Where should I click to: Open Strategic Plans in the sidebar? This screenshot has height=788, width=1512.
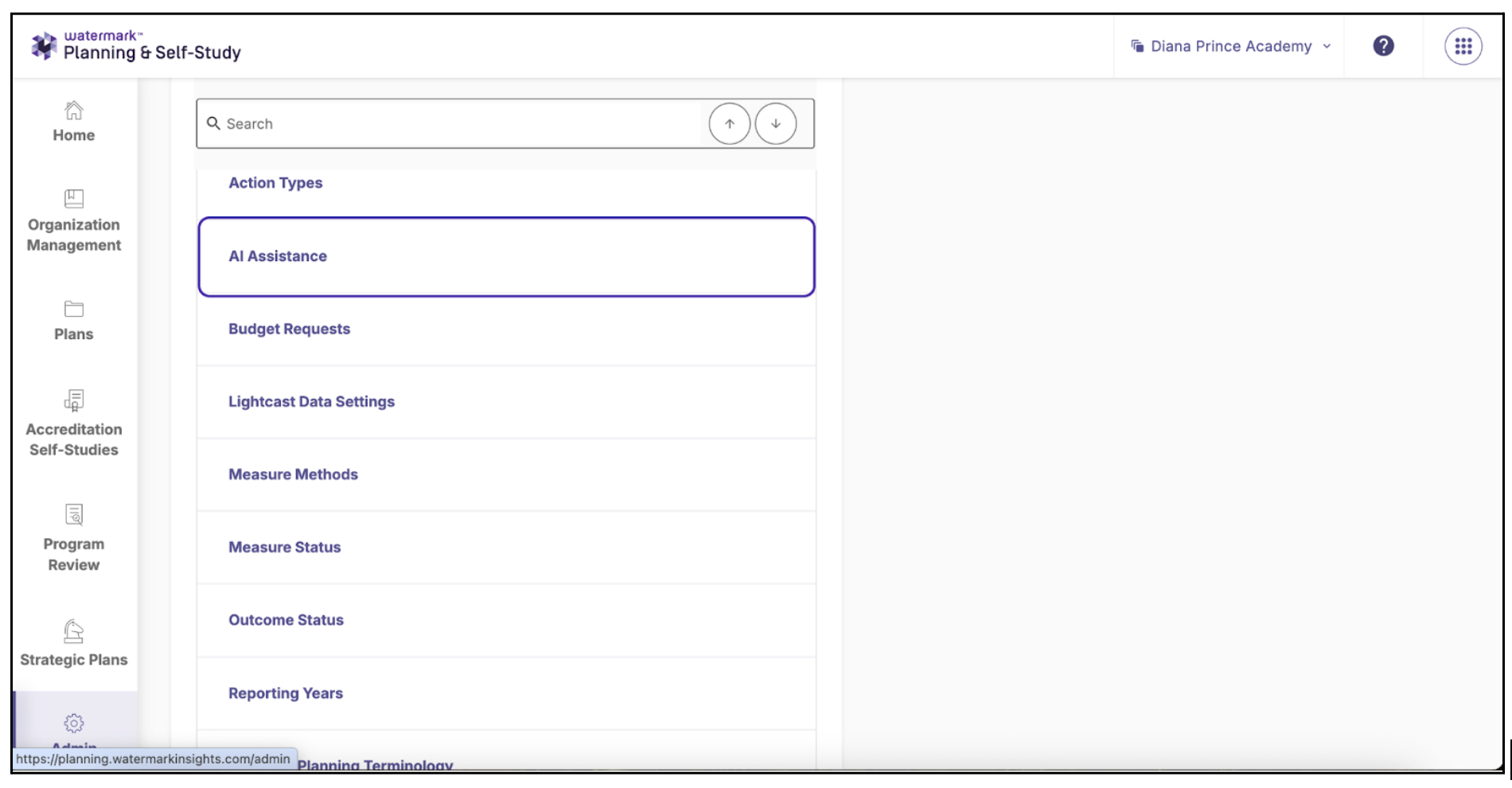(74, 644)
